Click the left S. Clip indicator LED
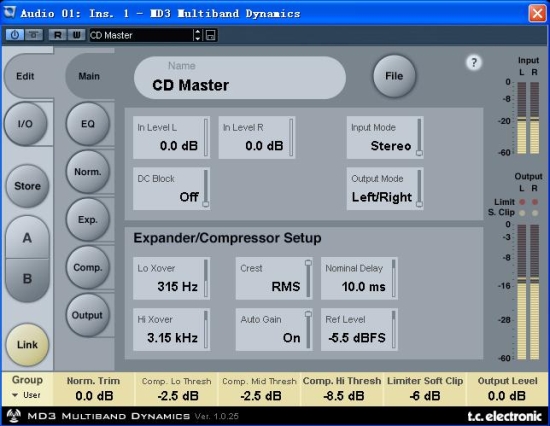 [x=522, y=213]
